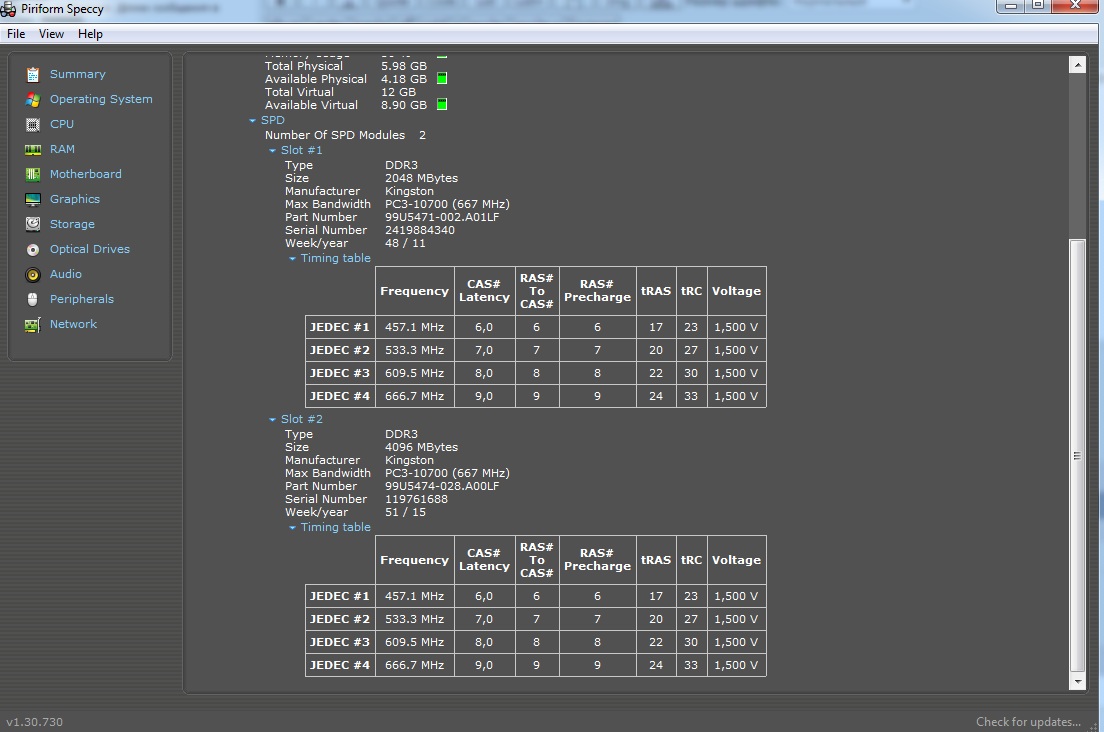Click the CPU chip icon
The image size is (1104, 732).
click(x=32, y=125)
